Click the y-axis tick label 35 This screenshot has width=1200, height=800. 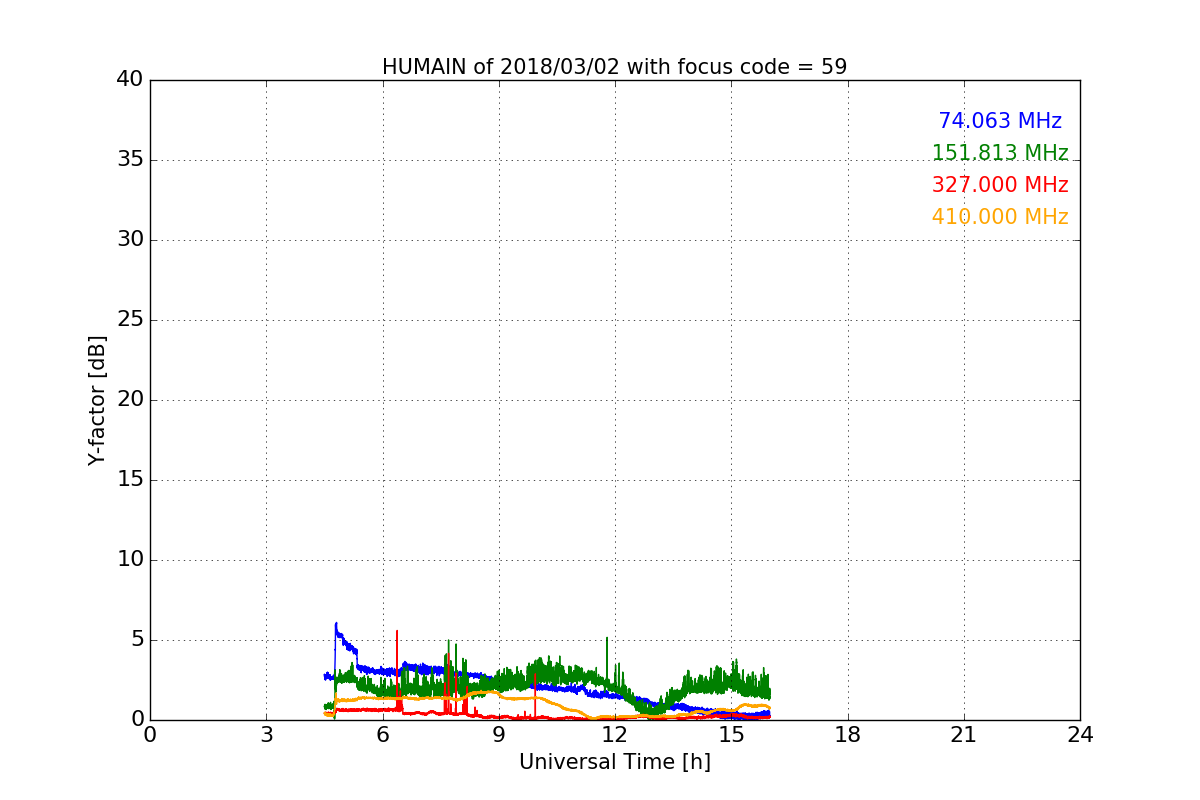pyautogui.click(x=130, y=160)
